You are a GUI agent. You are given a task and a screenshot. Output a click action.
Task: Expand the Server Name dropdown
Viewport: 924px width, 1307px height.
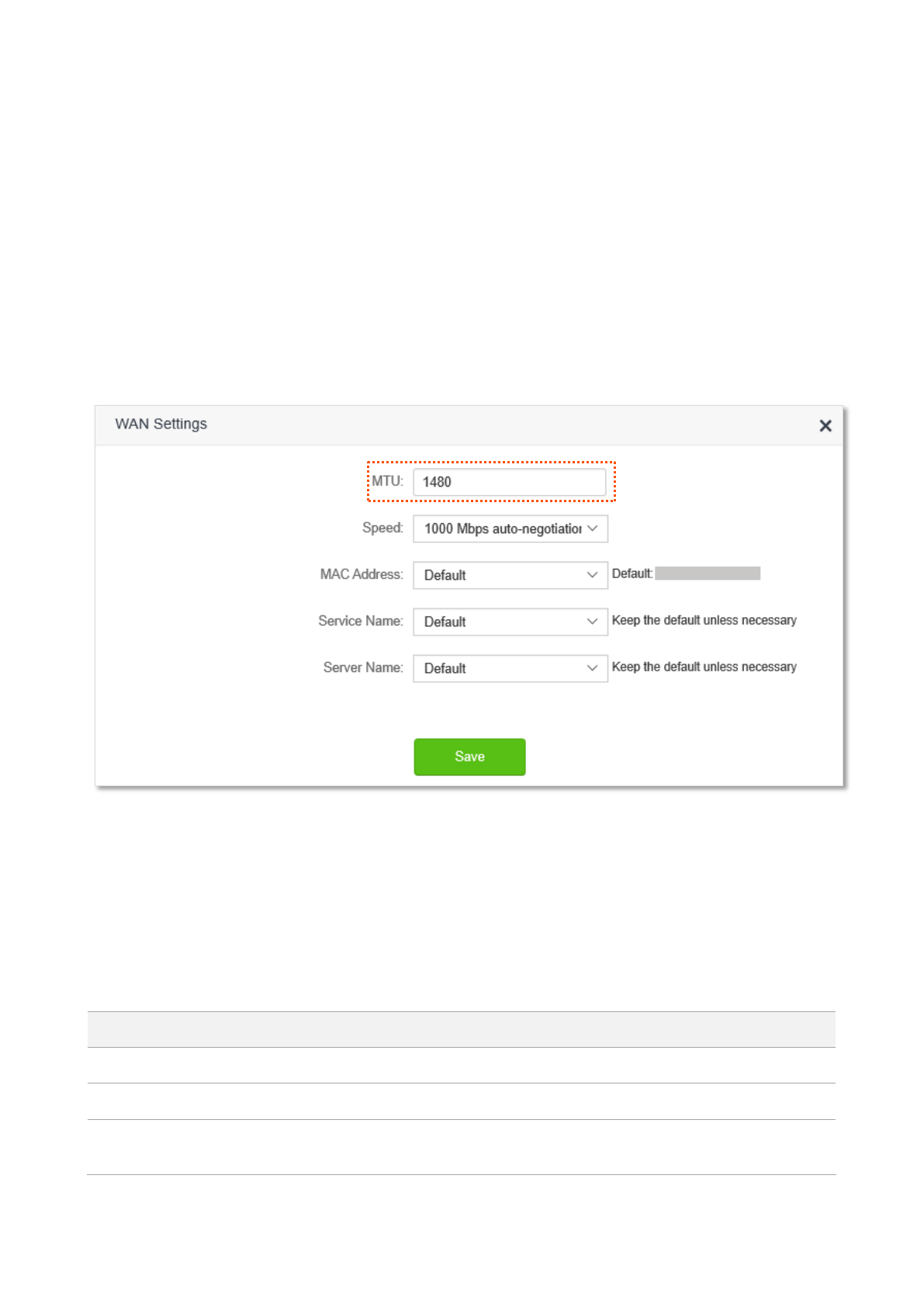point(502,668)
